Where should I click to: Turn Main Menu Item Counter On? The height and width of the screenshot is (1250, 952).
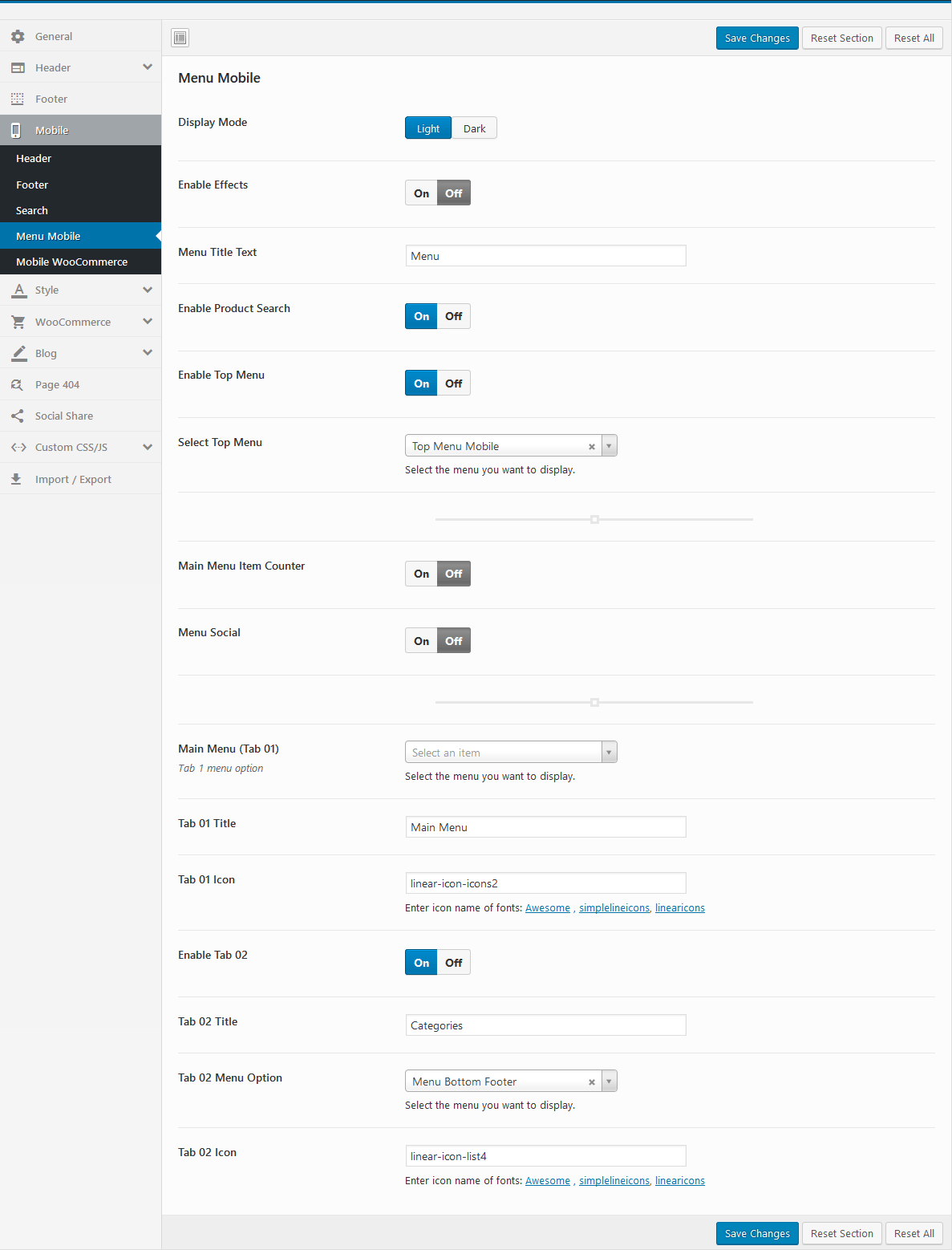coord(422,574)
